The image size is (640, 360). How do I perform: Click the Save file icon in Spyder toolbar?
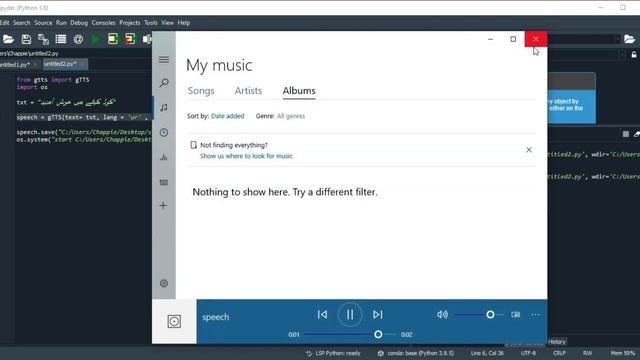point(26,39)
